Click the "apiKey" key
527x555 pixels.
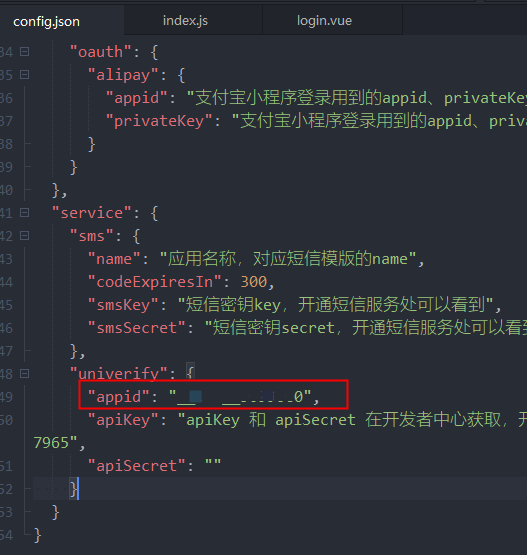tap(123, 420)
